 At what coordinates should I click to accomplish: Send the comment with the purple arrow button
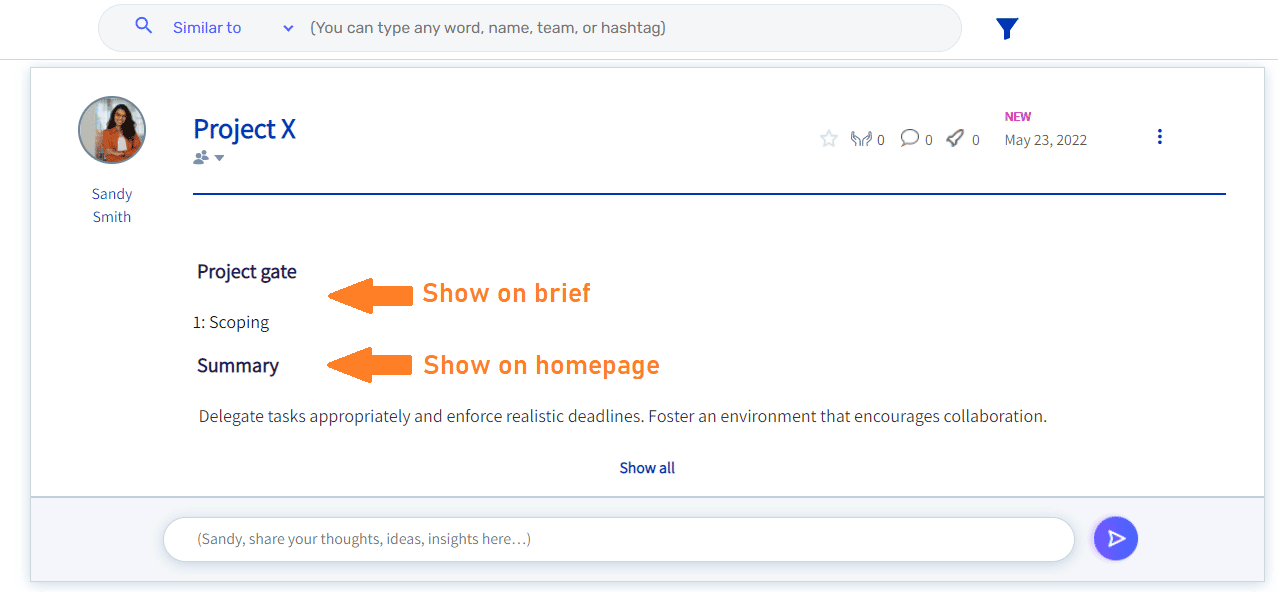1116,539
